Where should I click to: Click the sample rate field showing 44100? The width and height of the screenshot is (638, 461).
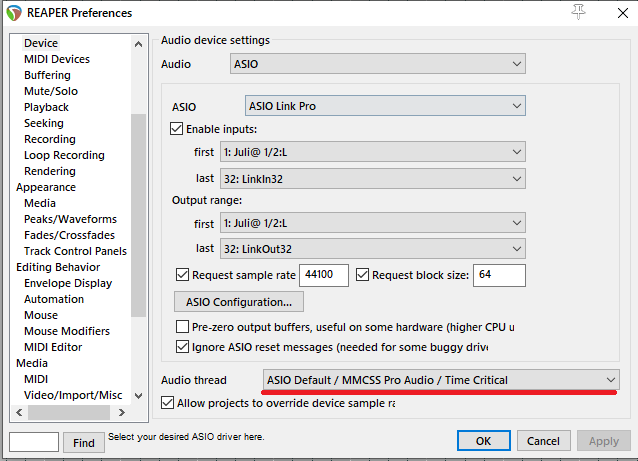(x=324, y=275)
